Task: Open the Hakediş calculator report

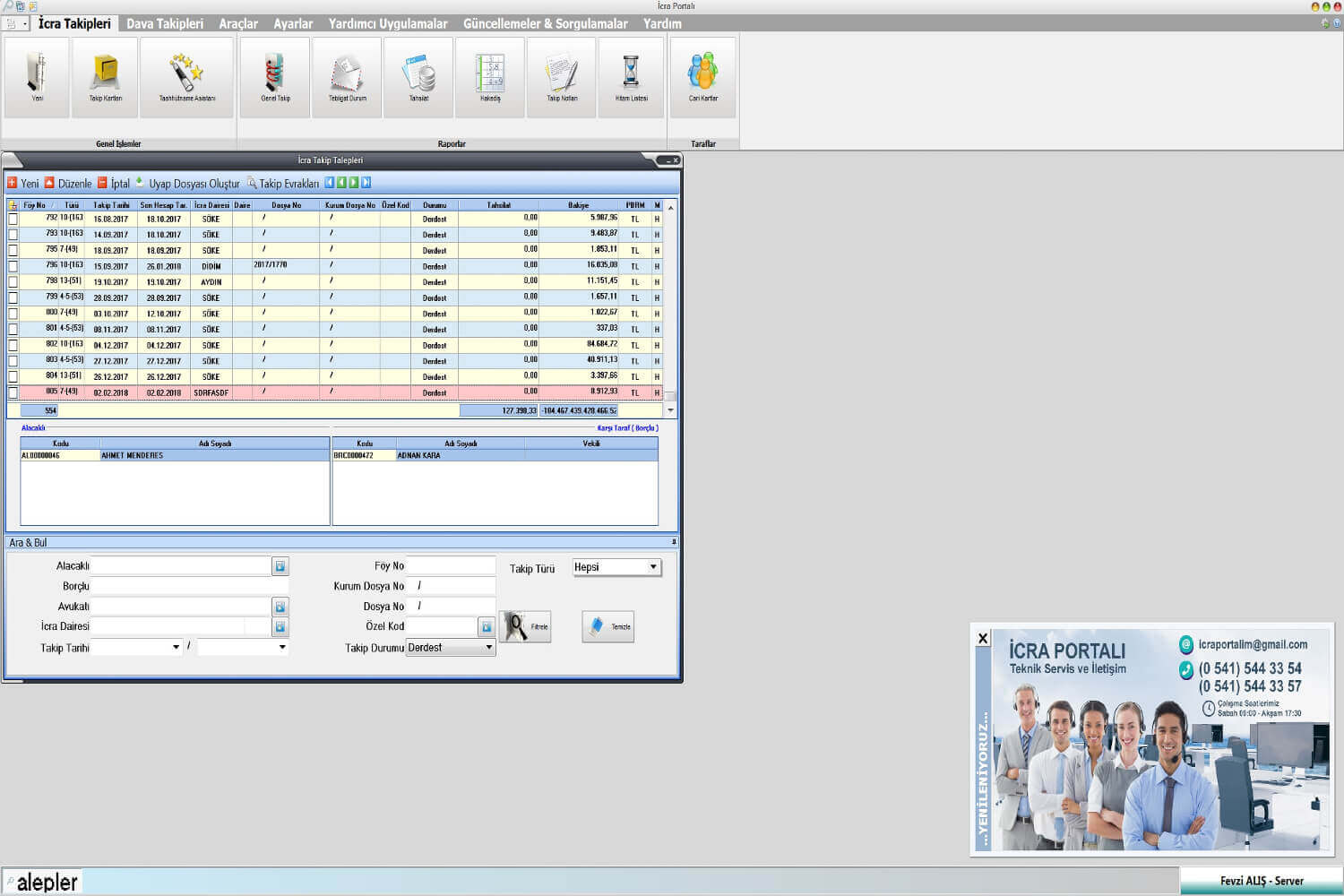Action: click(490, 76)
